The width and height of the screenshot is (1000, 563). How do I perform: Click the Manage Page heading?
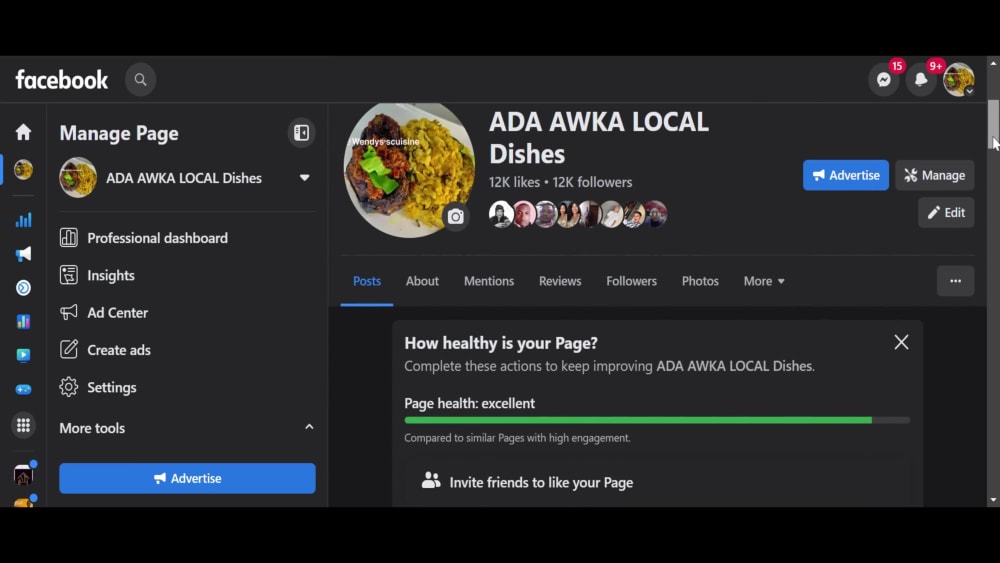[x=119, y=133]
